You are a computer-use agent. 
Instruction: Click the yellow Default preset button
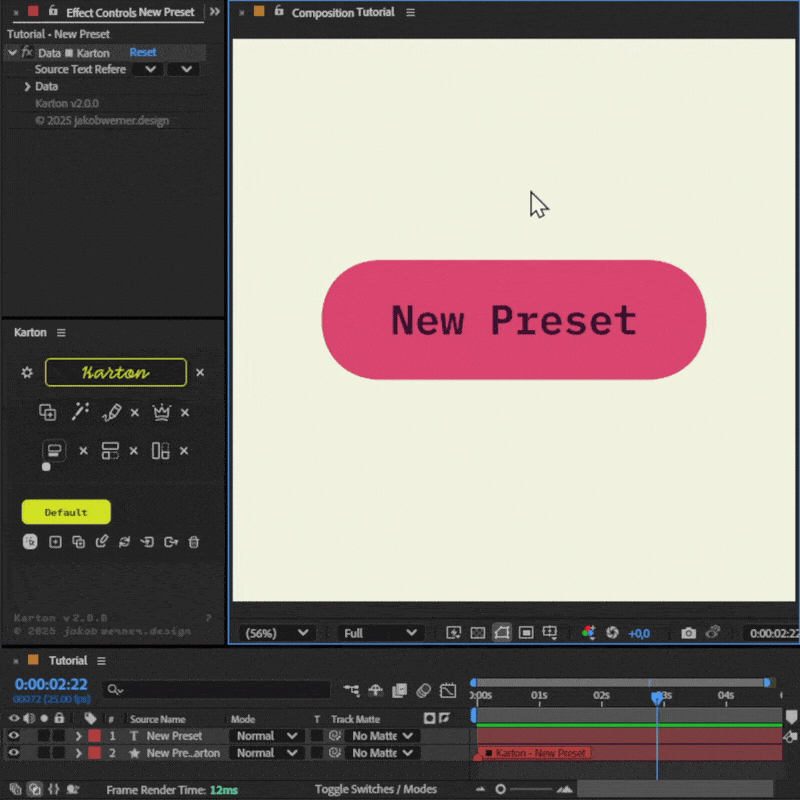66,512
